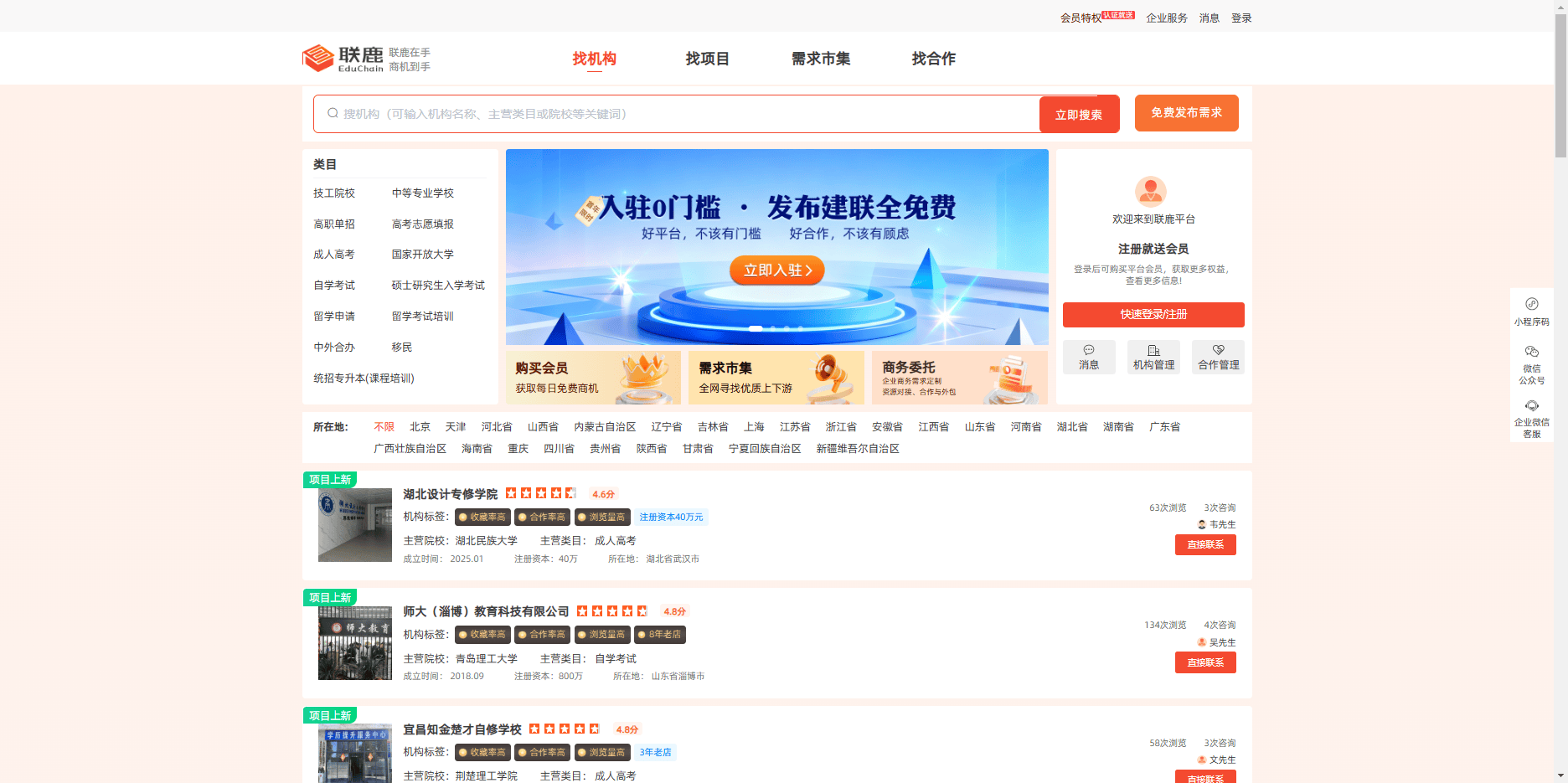The width and height of the screenshot is (1568, 783).
Task: Filter location by 广东省
Action: click(x=1164, y=427)
